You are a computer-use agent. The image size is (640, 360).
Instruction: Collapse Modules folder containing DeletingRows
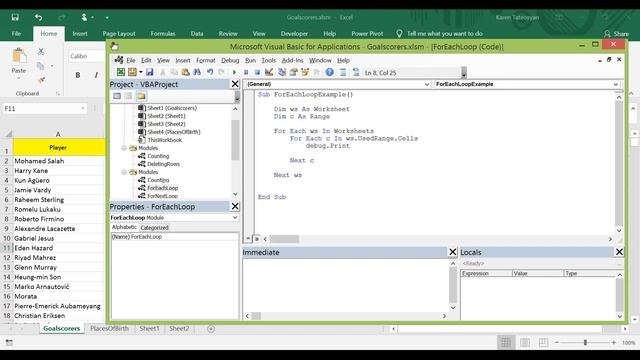pyautogui.click(x=124, y=148)
